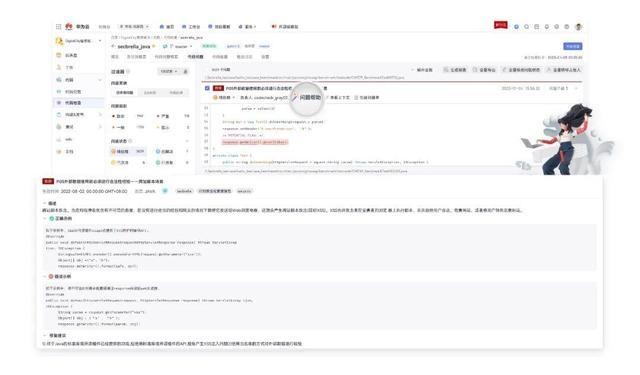Image resolution: width=640 pixels, height=375 pixels.
Task: Switch to the 概览 tab
Action: (115, 57)
